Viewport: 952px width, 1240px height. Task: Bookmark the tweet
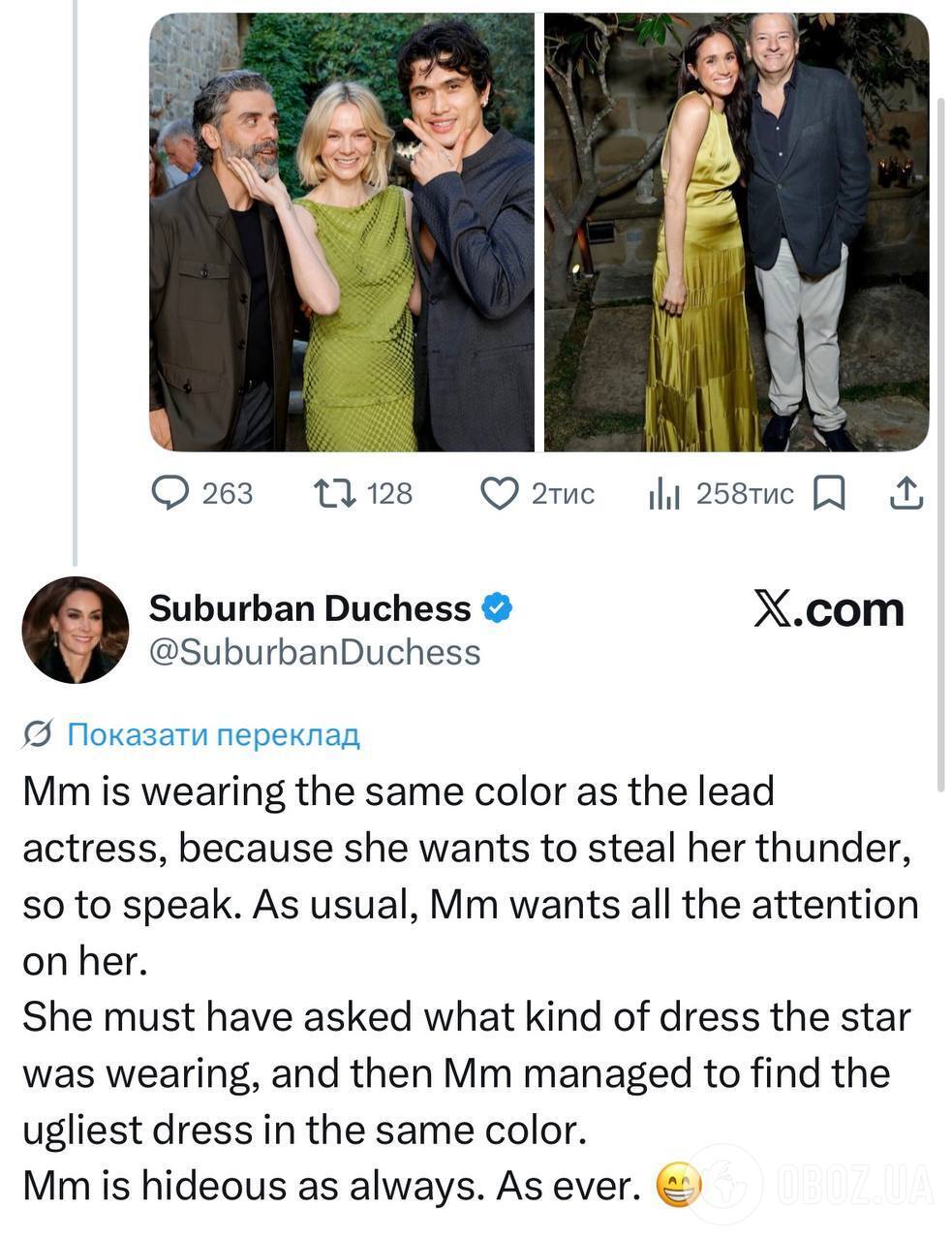pos(828,494)
